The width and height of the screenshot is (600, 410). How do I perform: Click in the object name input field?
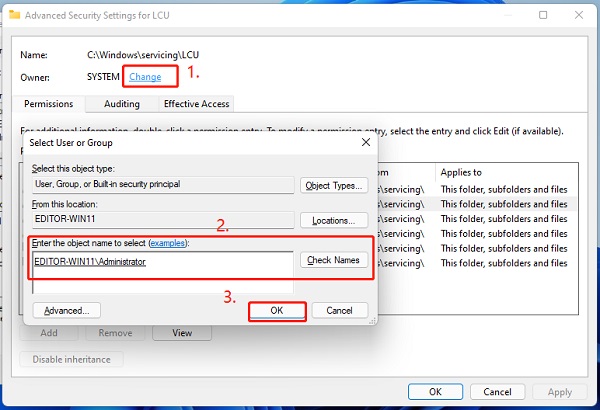pos(163,272)
